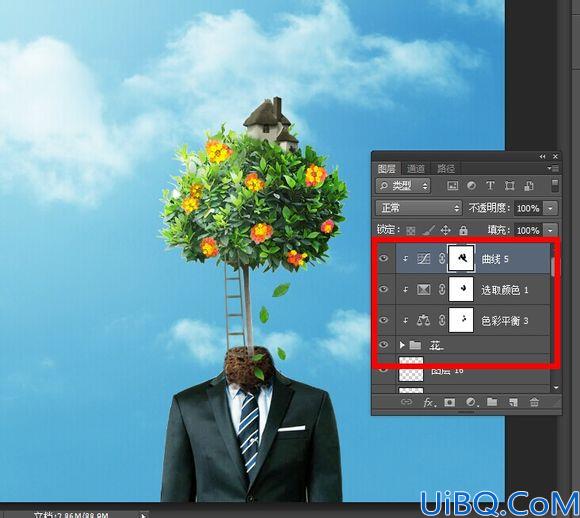This screenshot has width=580, height=518.
Task: Open the fx layer style menu
Action: [429, 402]
